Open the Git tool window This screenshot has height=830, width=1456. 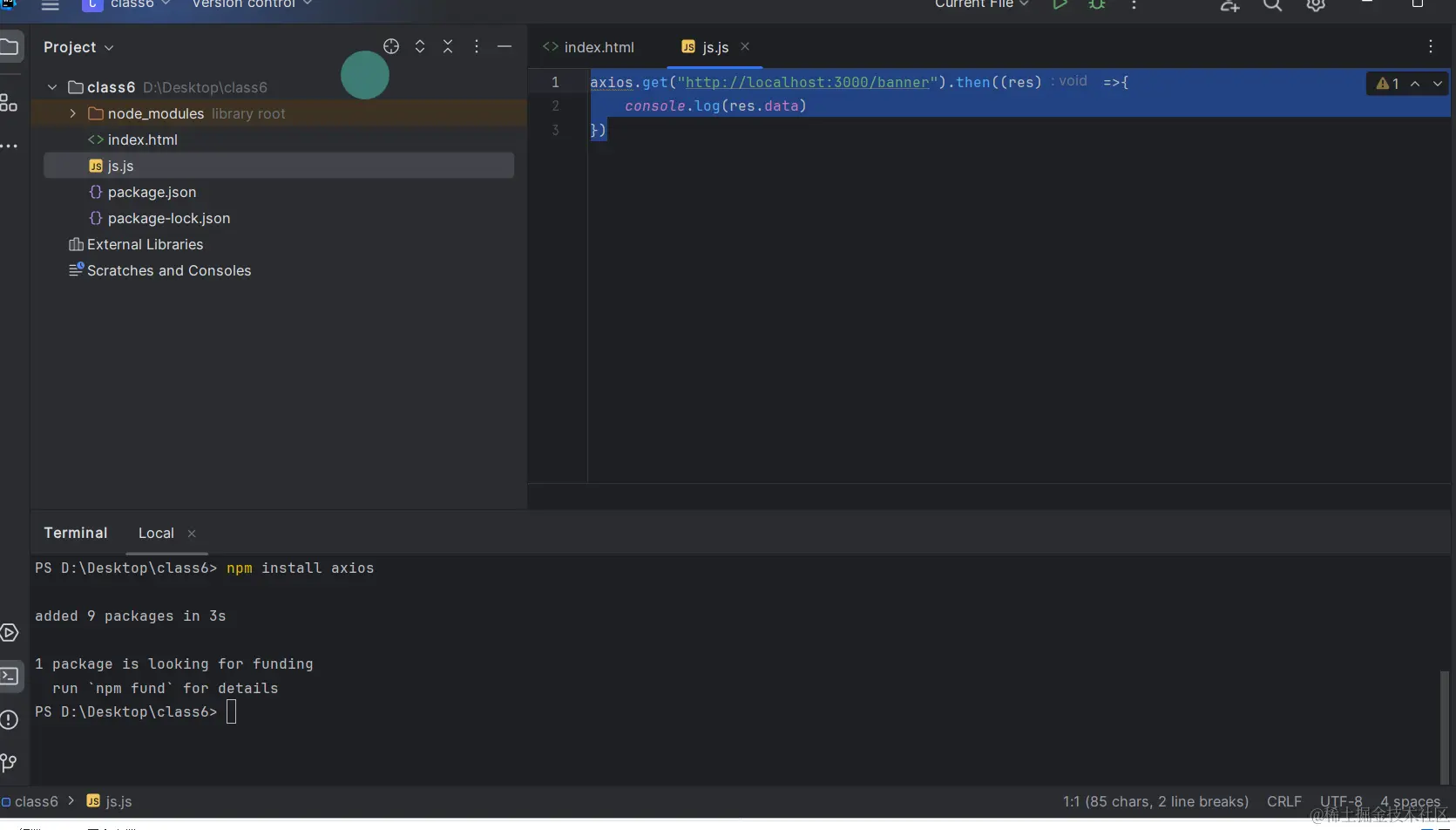9,763
